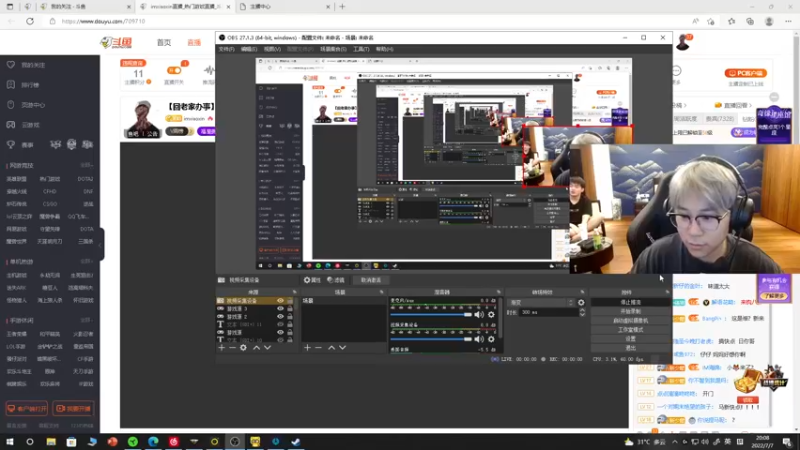Screen dimensions: 800x450
Task: Open Microsoft Edge from the taskbar
Action: [x=153, y=441]
